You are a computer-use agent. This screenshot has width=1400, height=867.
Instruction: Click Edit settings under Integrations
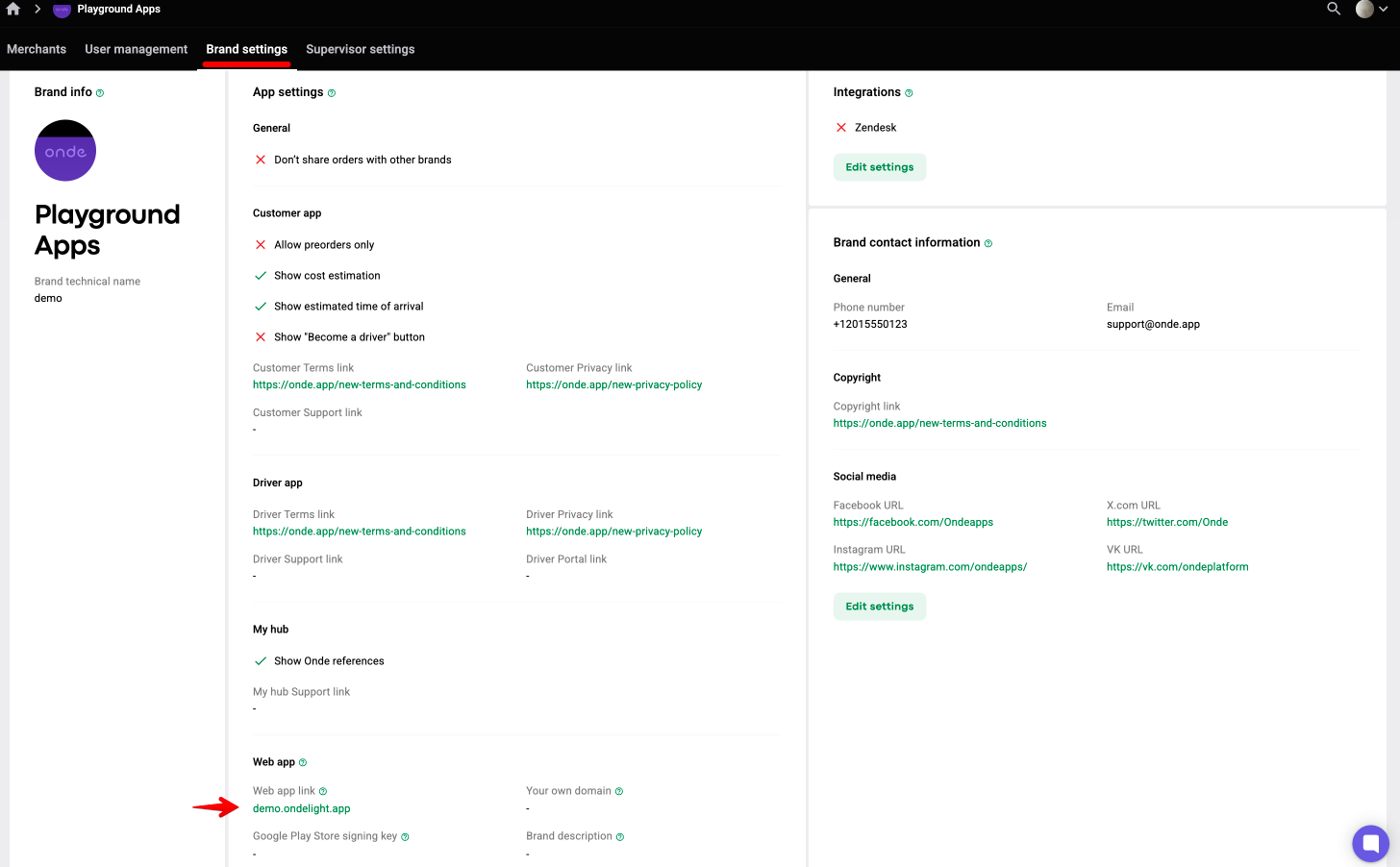click(x=880, y=167)
